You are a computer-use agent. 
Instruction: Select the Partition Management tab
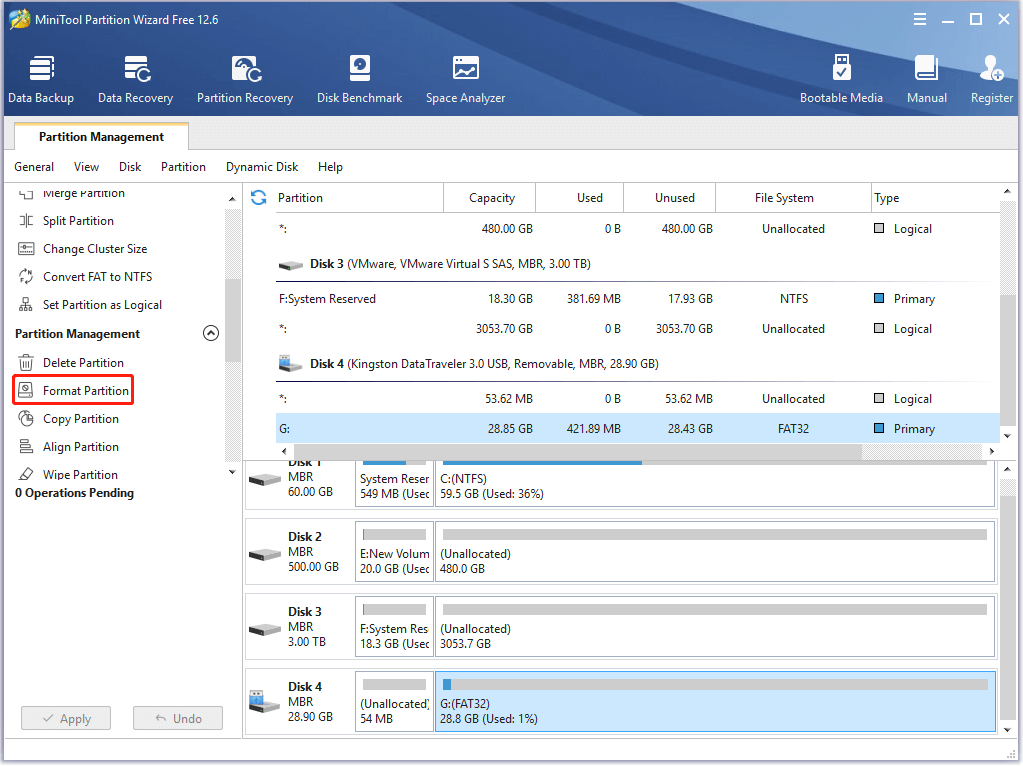pyautogui.click(x=101, y=136)
